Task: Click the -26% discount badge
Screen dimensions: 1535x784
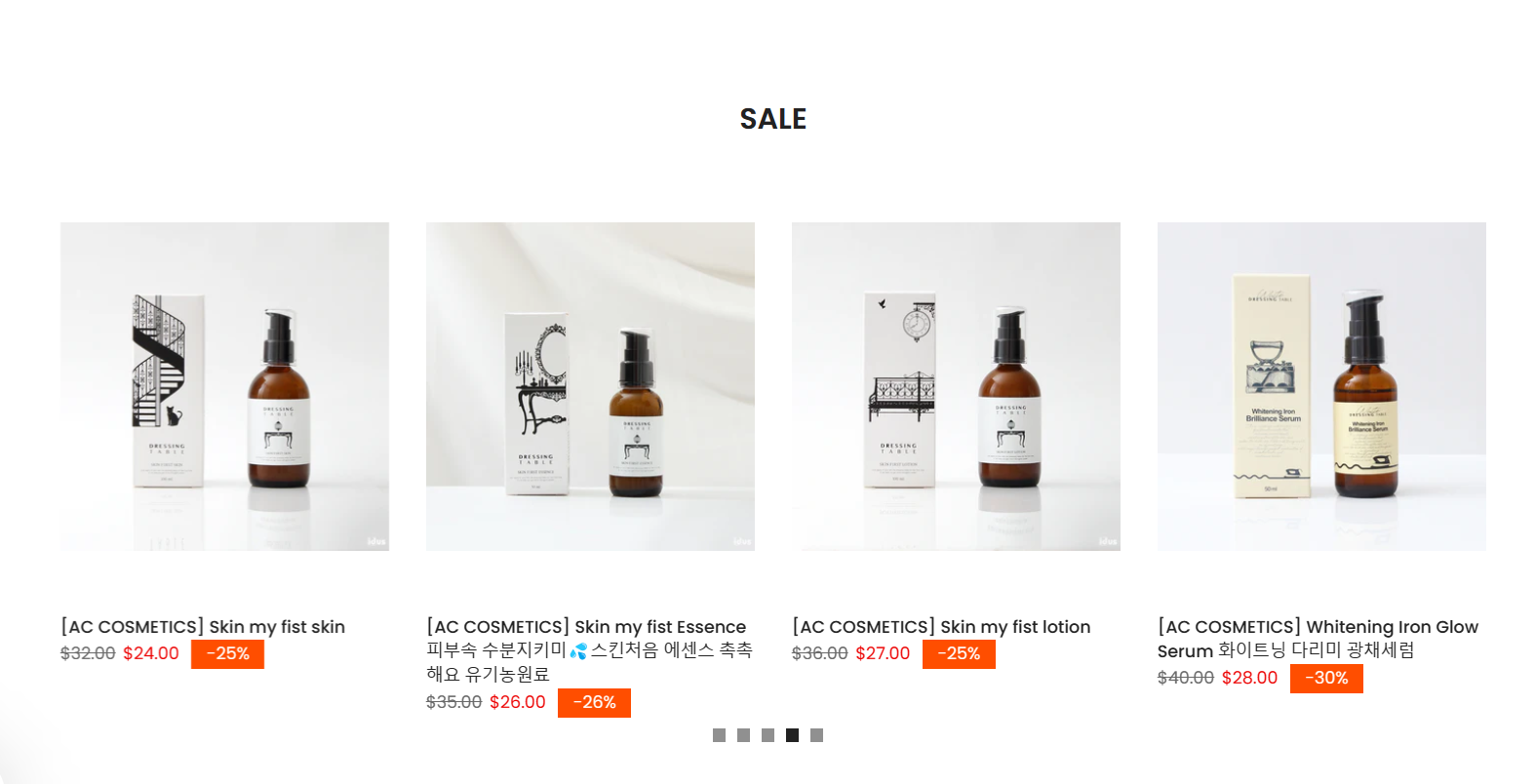Action: click(594, 703)
